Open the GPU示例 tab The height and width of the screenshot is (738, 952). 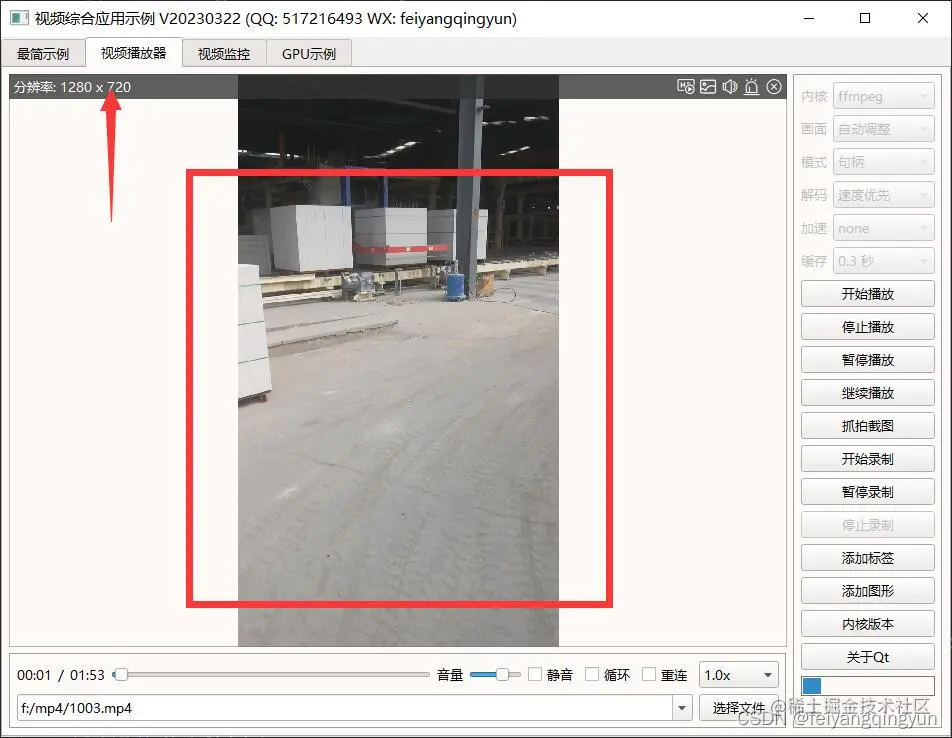tap(308, 53)
